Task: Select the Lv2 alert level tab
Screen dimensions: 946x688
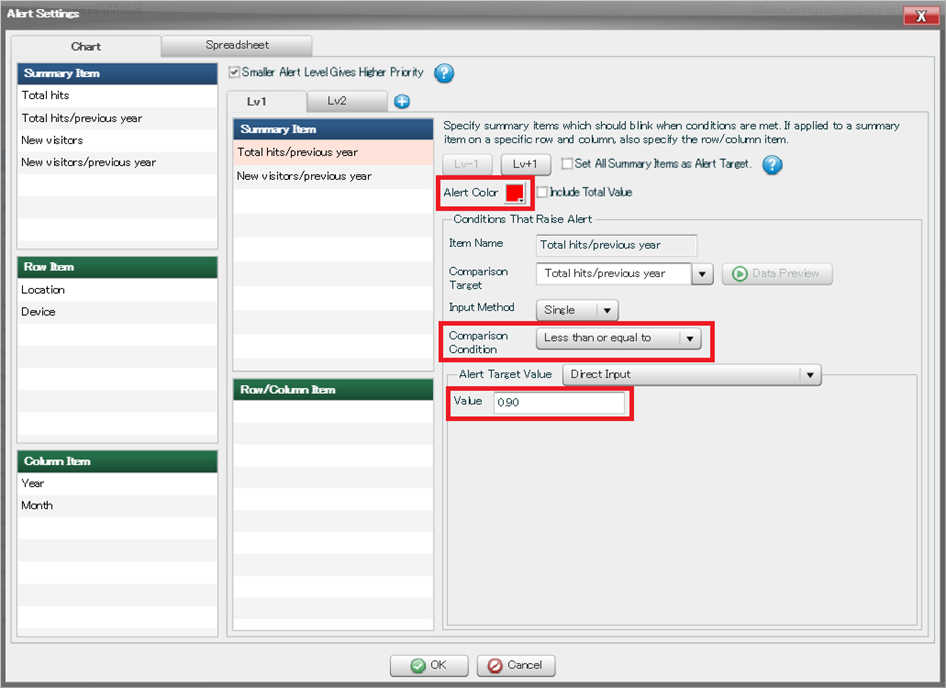Action: [347, 101]
